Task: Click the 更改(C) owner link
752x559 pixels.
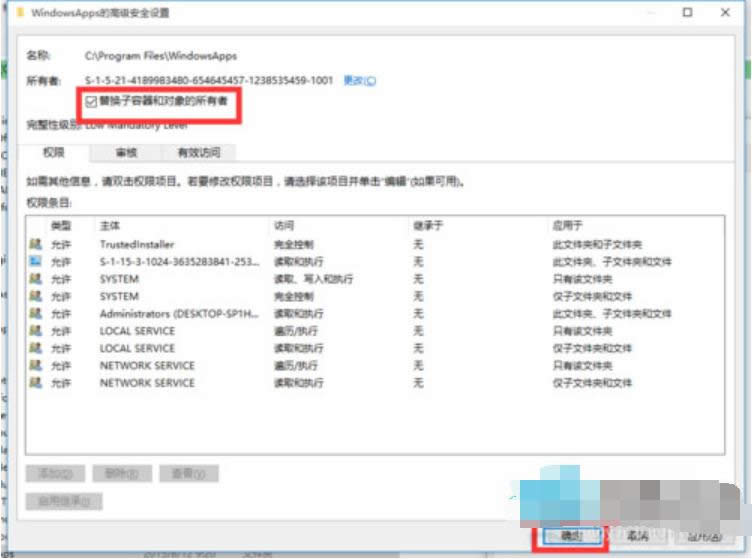Action: [360, 81]
